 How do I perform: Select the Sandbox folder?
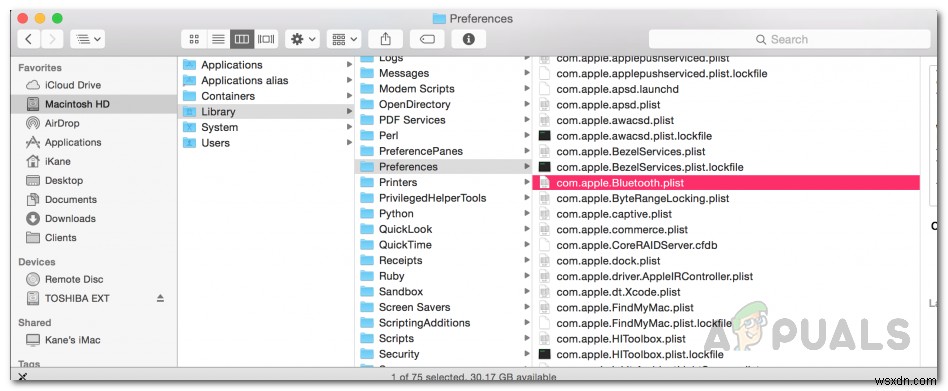pyautogui.click(x=444, y=292)
